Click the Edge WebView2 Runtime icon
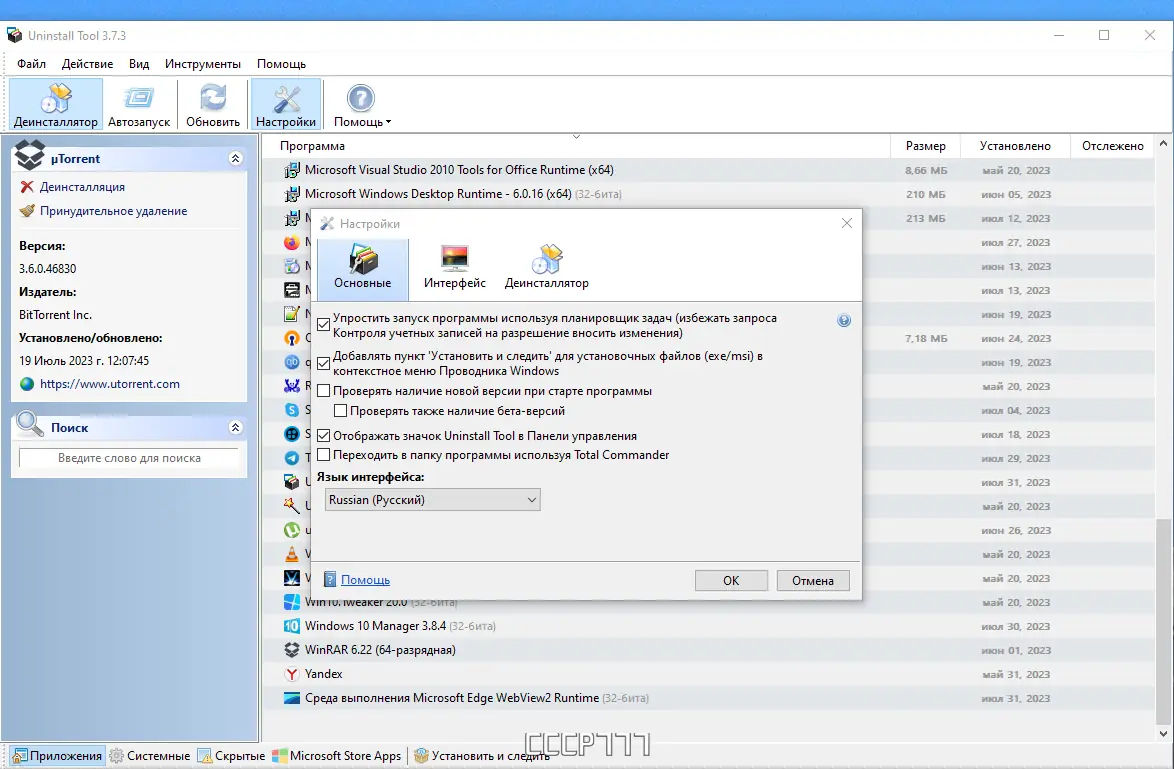The image size is (1174, 769). tap(292, 698)
